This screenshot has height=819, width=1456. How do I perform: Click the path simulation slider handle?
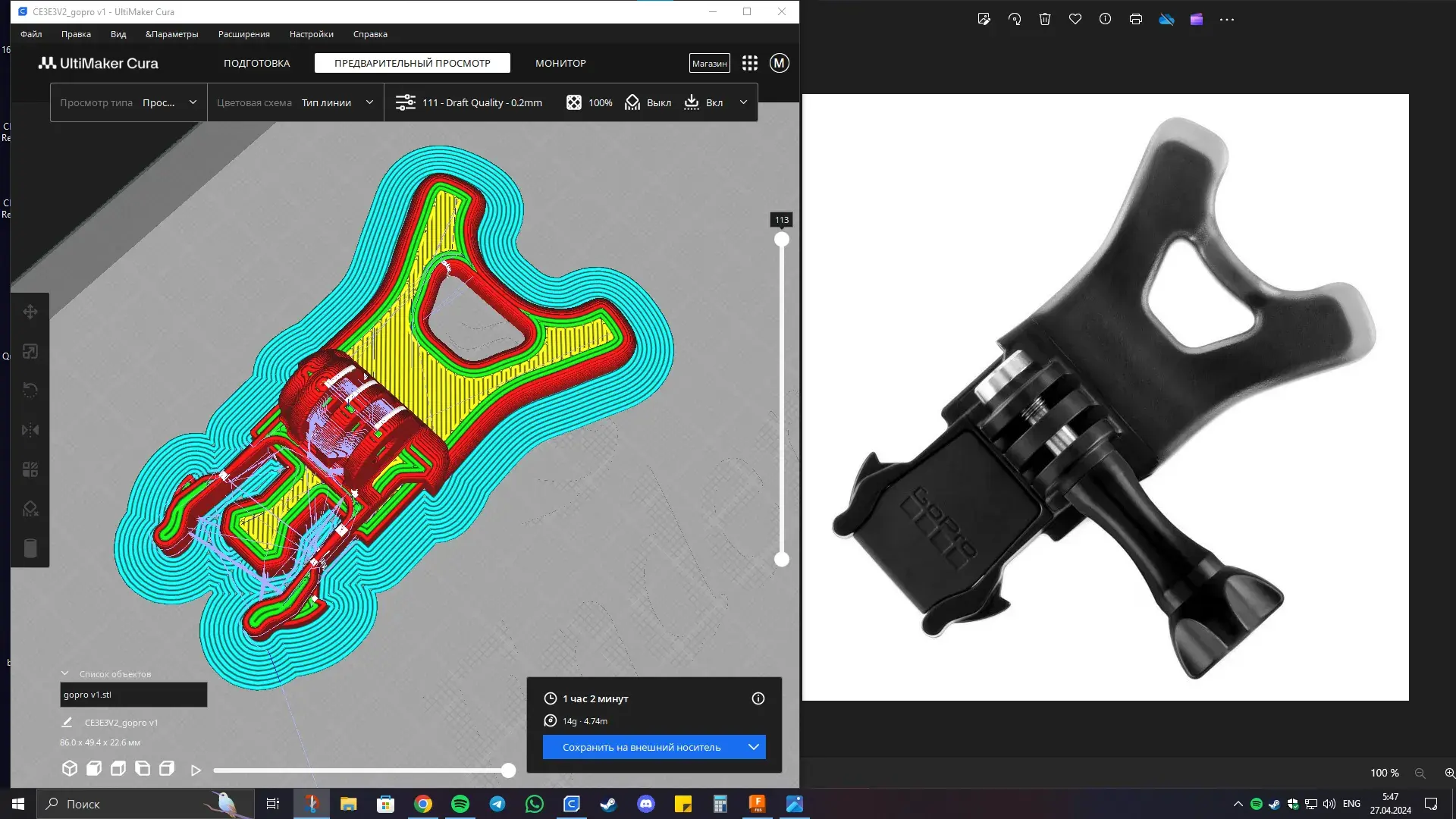tap(509, 770)
